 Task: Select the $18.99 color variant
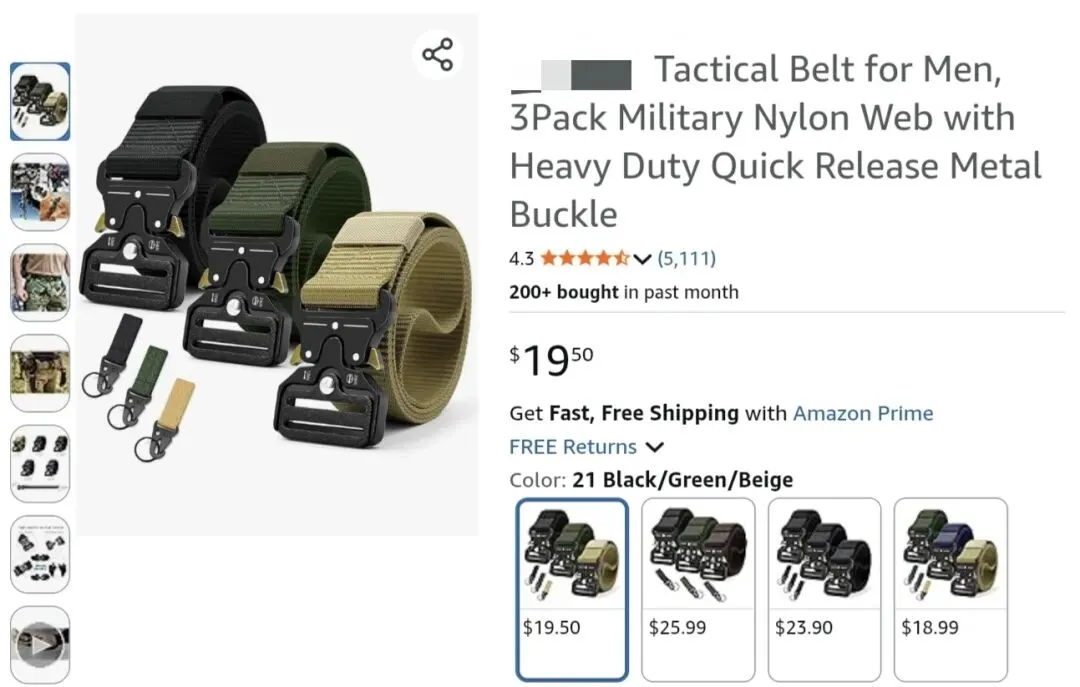950,588
